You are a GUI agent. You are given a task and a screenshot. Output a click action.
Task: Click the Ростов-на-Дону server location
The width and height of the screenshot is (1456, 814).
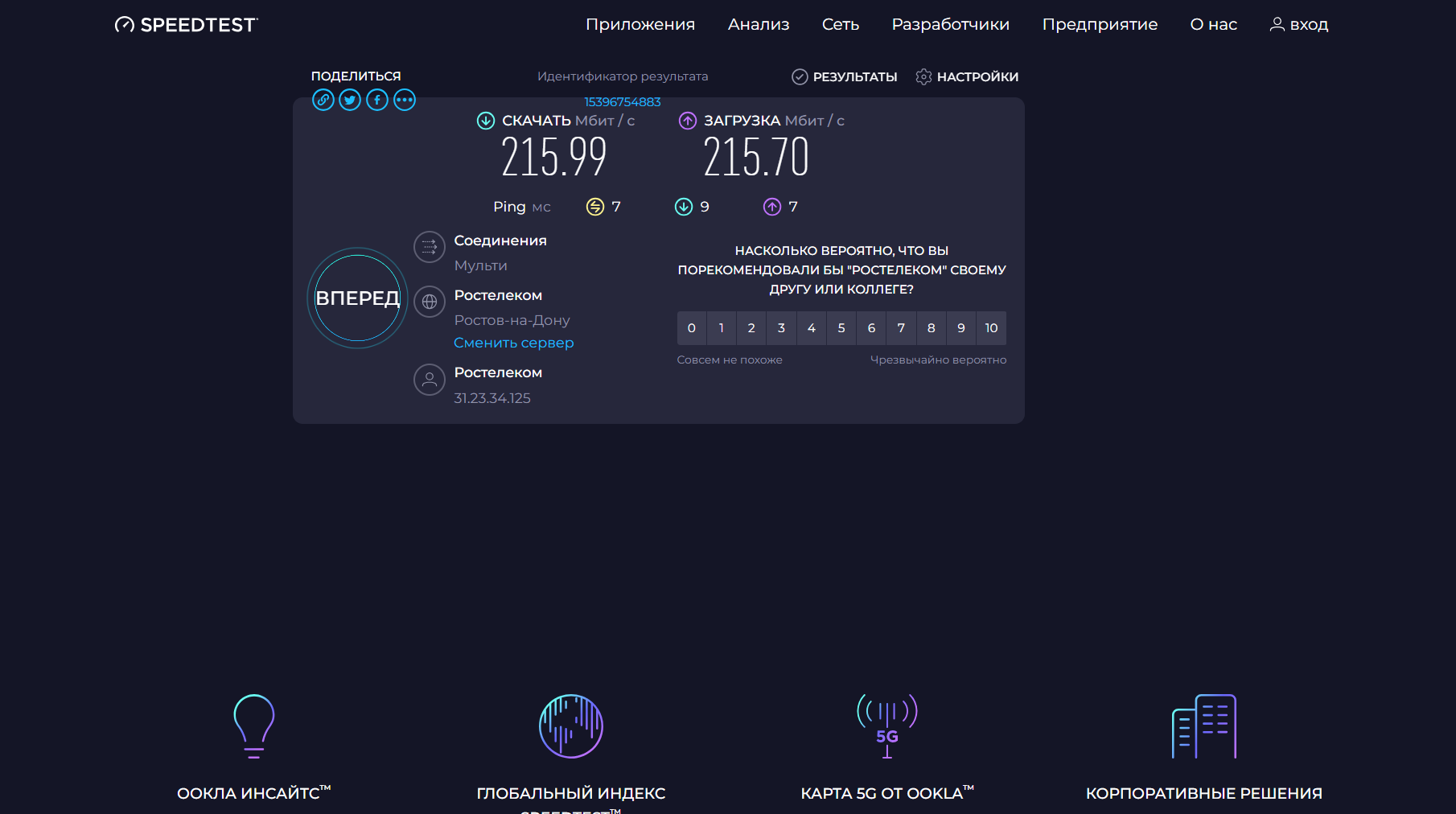tap(512, 320)
